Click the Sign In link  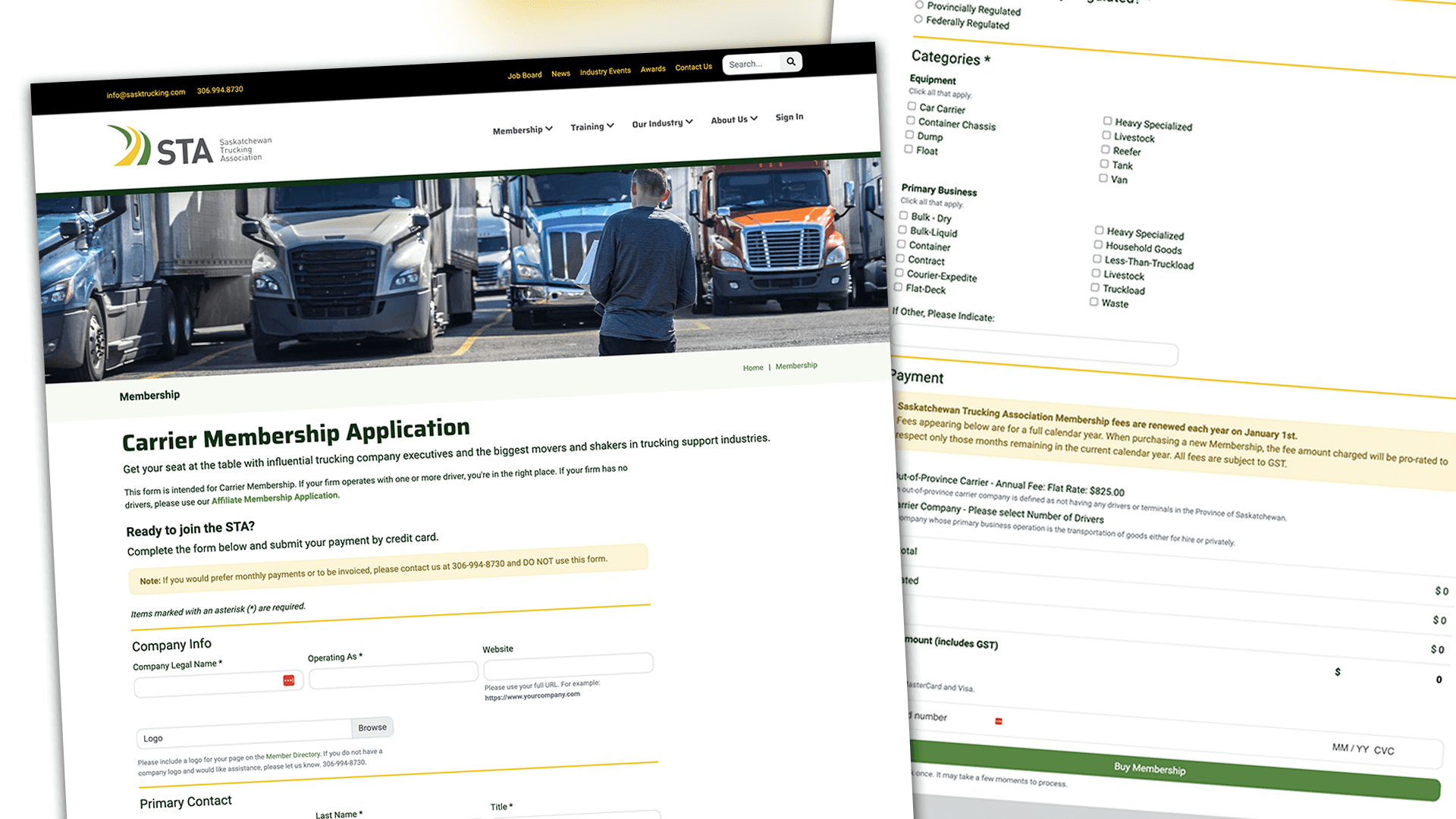(789, 117)
